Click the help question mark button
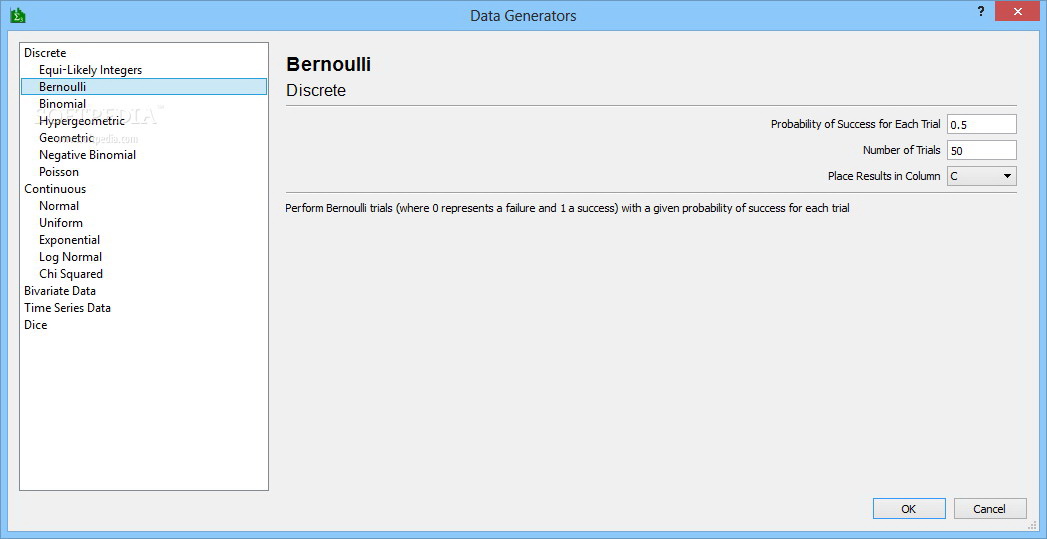 pyautogui.click(x=981, y=12)
